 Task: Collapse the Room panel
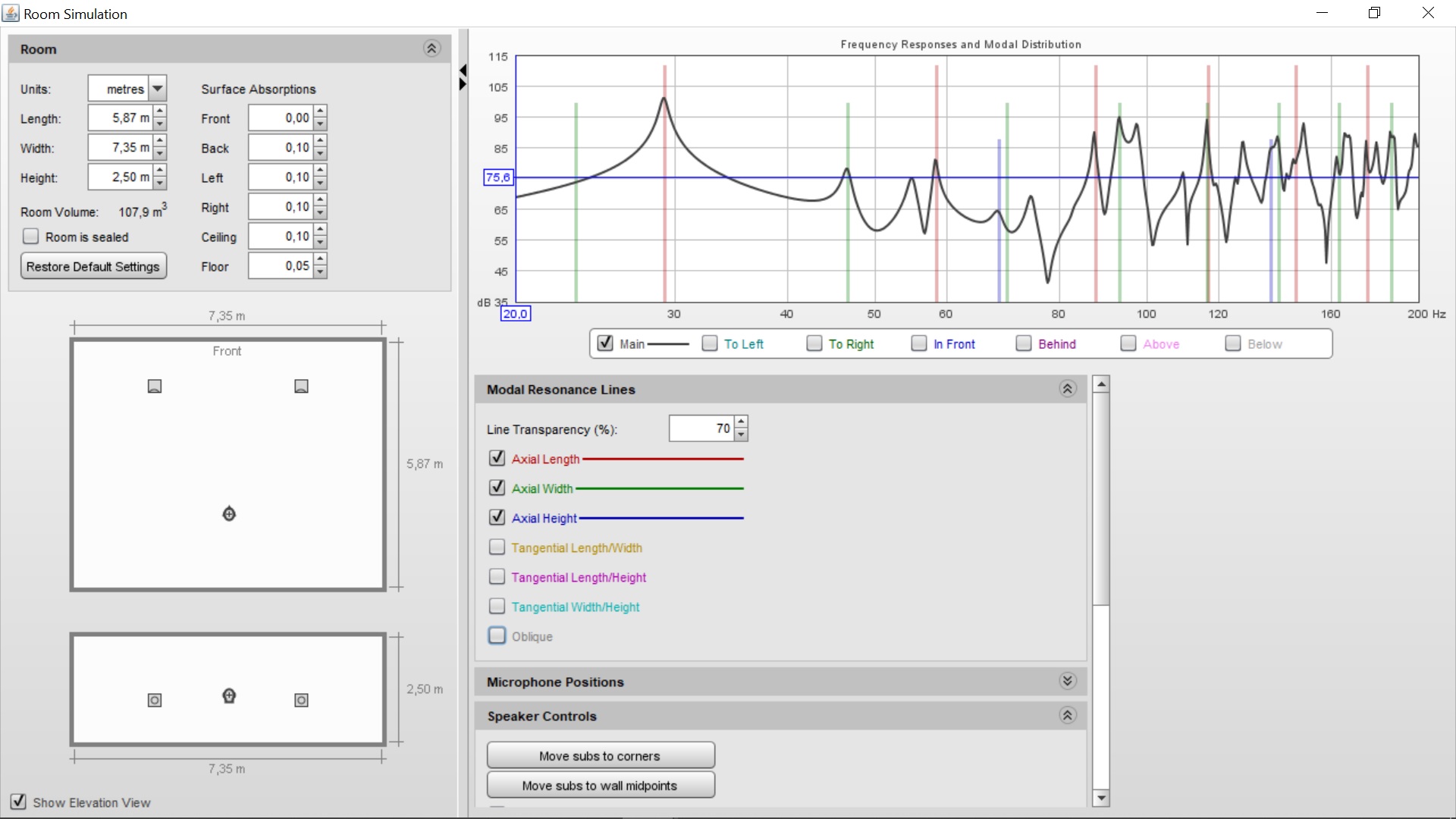431,49
